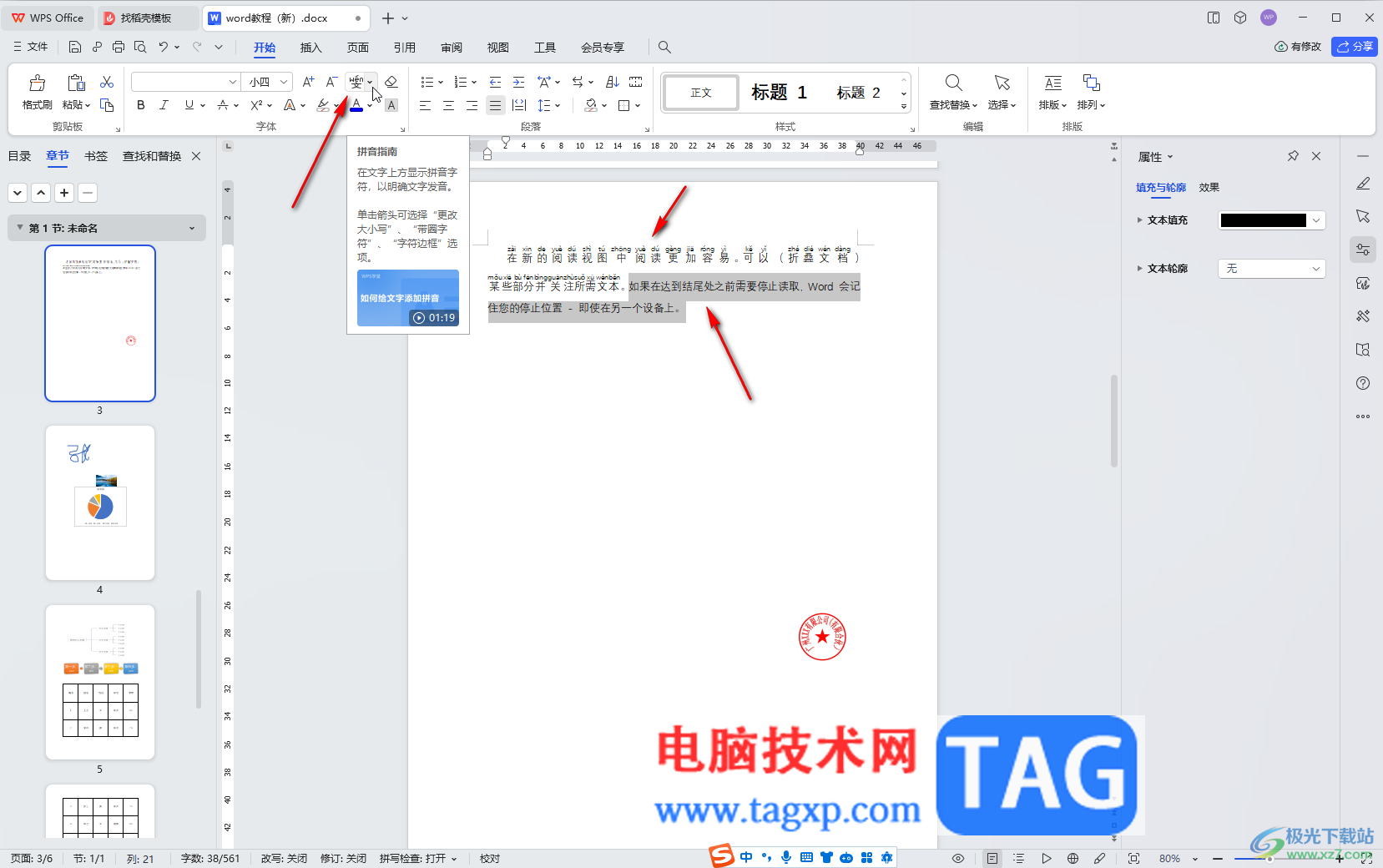The image size is (1383, 868).
Task: Close the Properties panel
Action: point(1316,156)
